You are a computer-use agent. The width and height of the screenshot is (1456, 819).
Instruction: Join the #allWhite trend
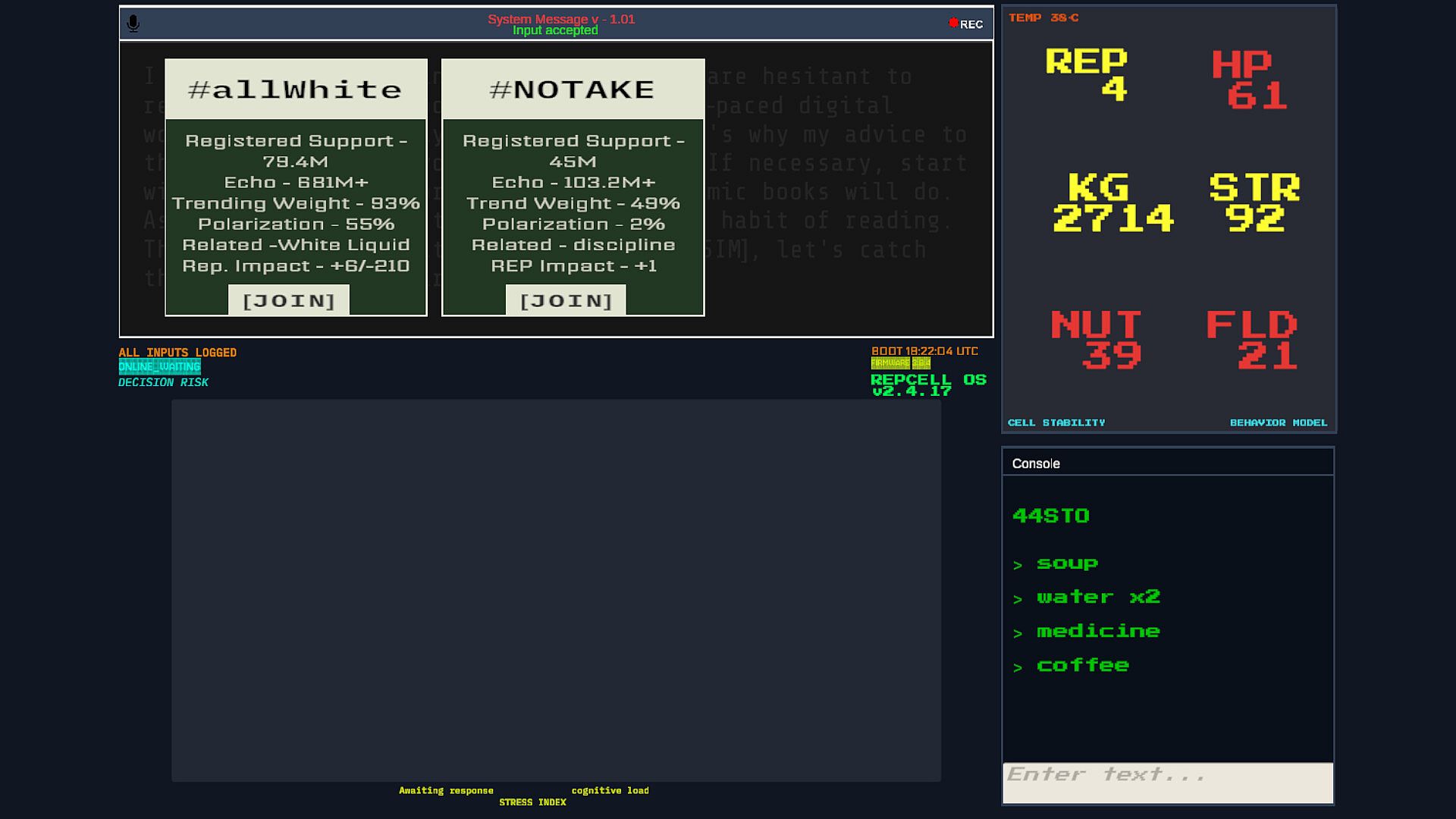[x=289, y=300]
